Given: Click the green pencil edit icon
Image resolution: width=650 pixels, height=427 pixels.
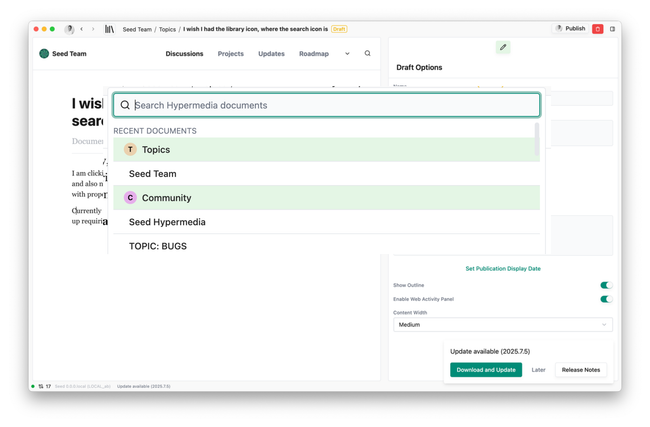Looking at the screenshot, I should coord(503,47).
